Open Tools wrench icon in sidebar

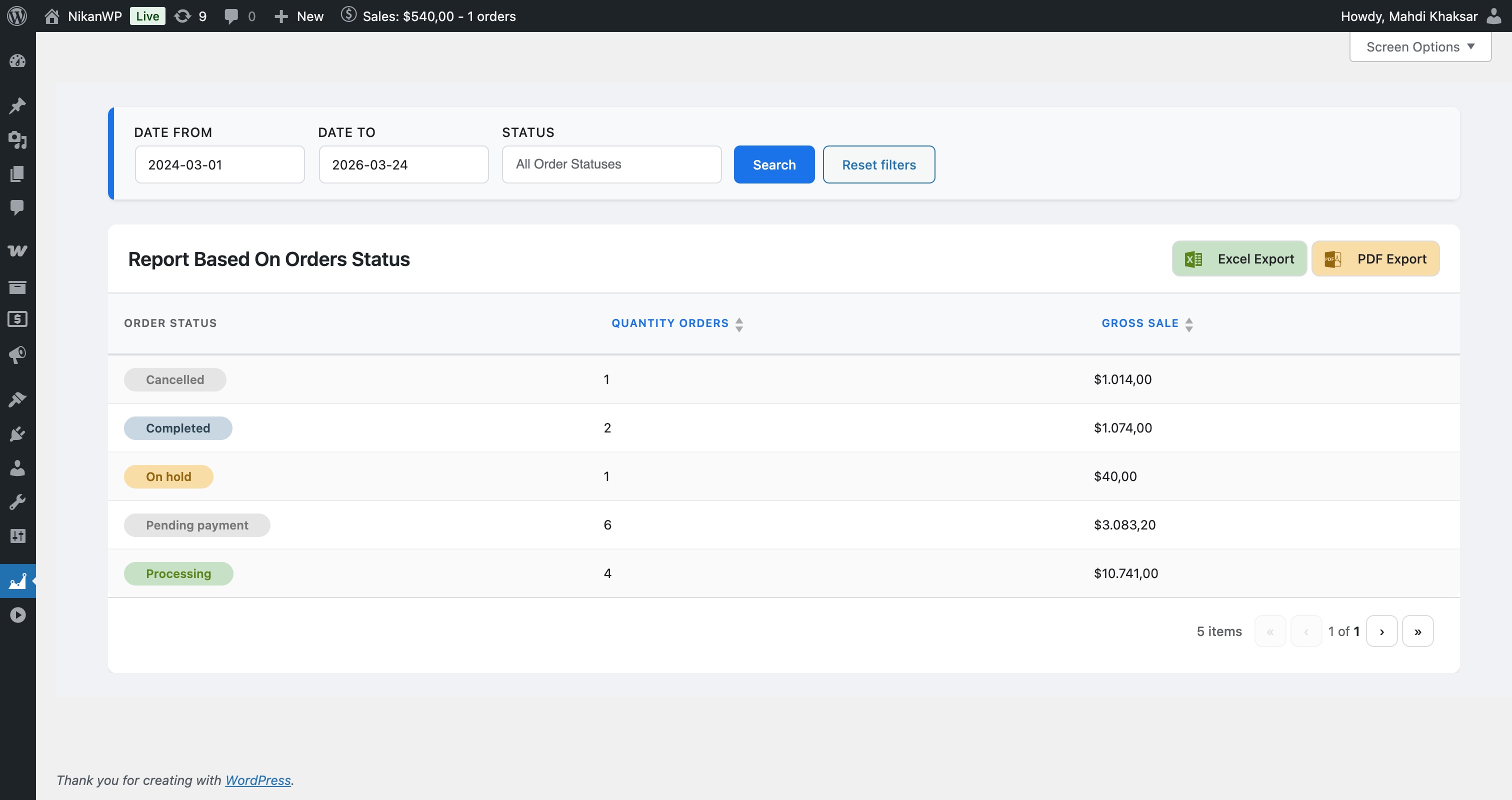point(17,502)
